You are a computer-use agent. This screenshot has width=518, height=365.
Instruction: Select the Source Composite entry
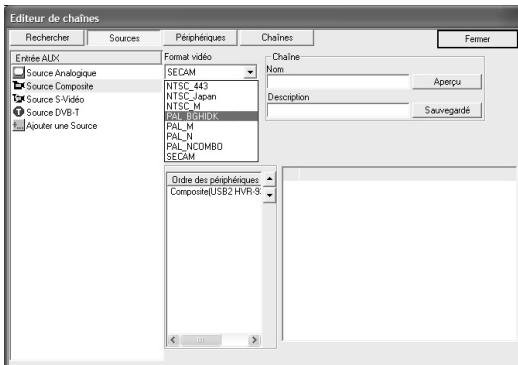[60, 86]
